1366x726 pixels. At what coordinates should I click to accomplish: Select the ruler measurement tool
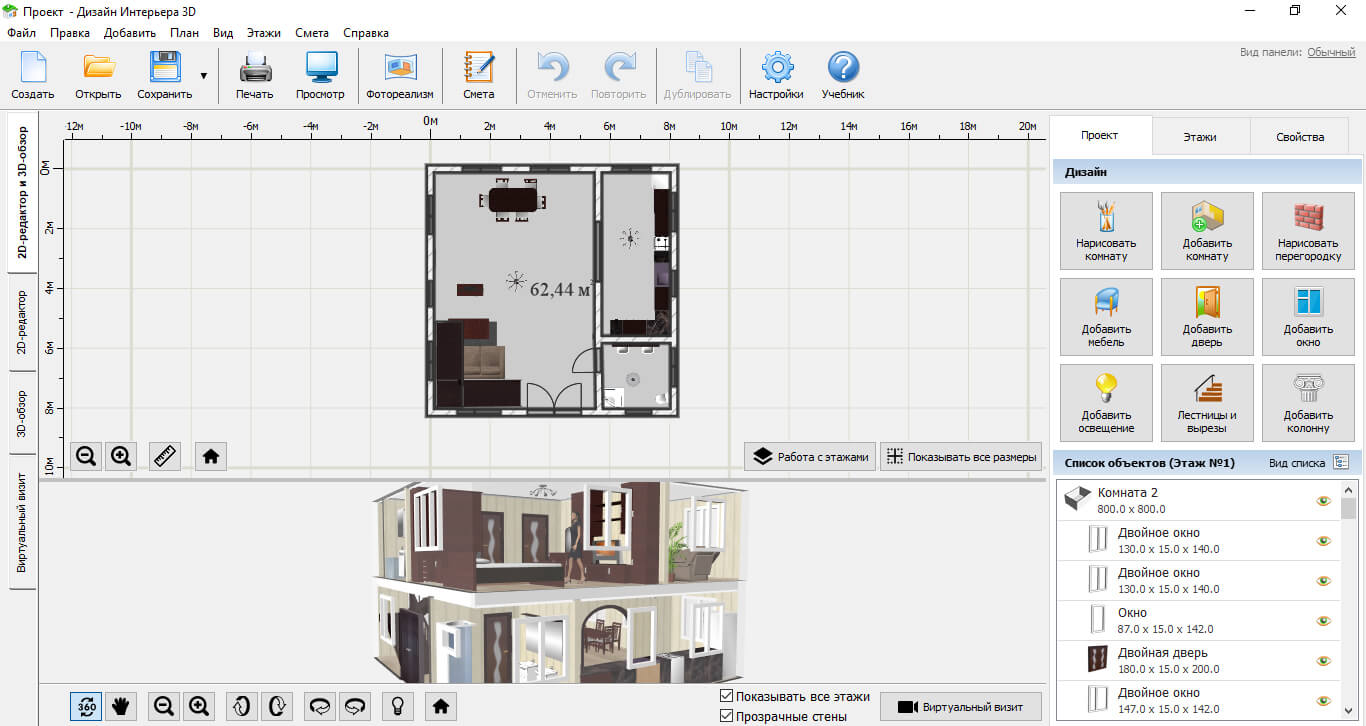(165, 456)
